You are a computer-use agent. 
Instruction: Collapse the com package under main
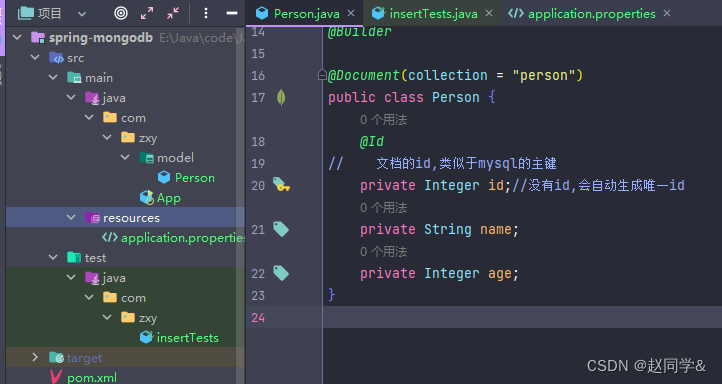(x=89, y=117)
